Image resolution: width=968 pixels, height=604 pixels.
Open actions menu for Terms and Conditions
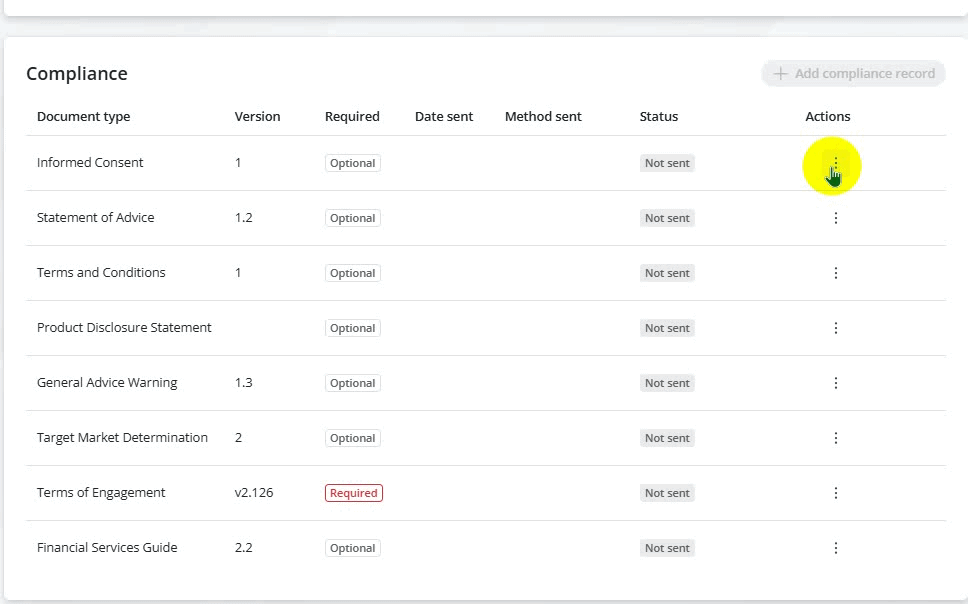tap(836, 273)
